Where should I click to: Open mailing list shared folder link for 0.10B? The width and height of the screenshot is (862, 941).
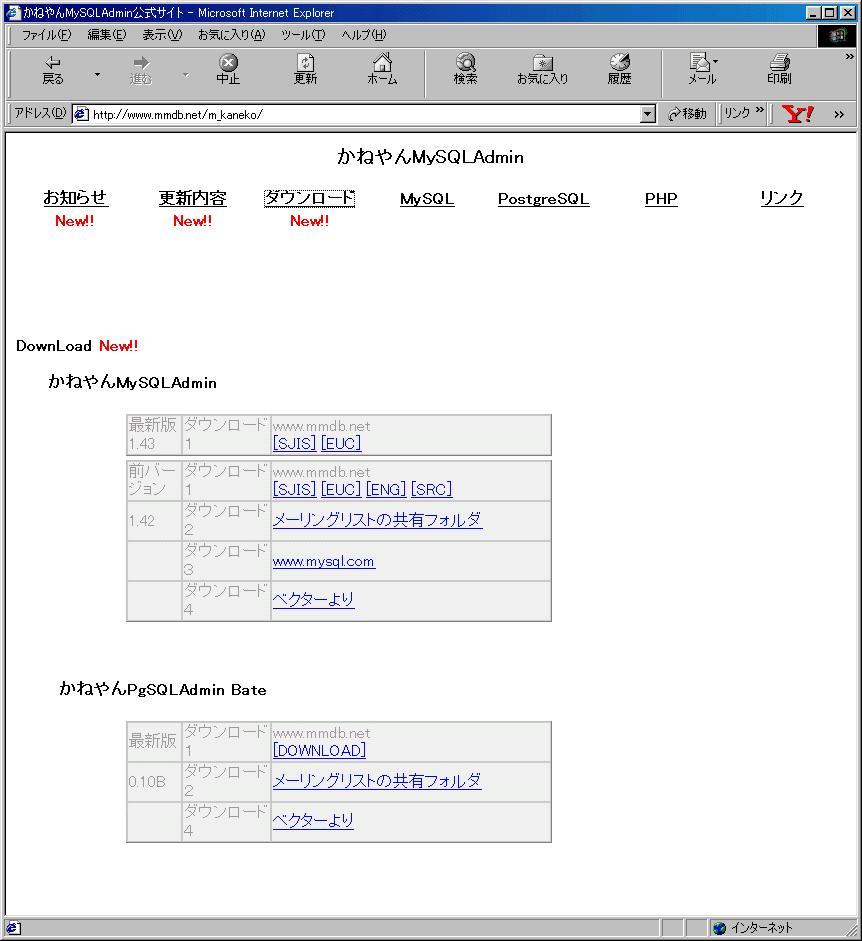(377, 781)
